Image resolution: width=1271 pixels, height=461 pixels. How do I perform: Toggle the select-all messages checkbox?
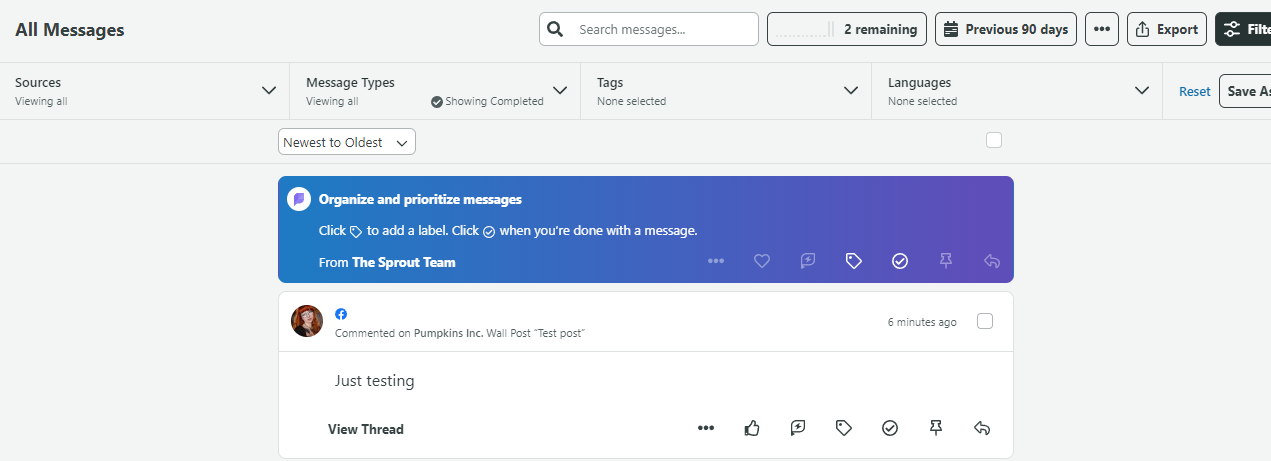(994, 141)
